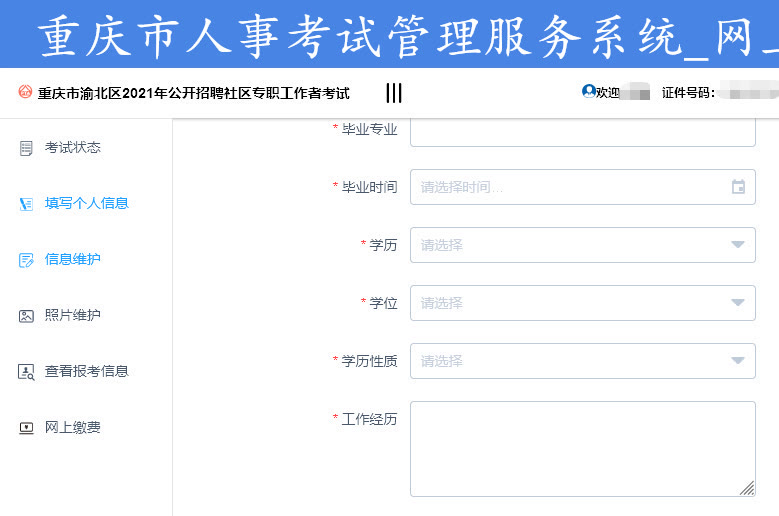Go to 照片维护 page
This screenshot has height=516, width=779.
73,315
